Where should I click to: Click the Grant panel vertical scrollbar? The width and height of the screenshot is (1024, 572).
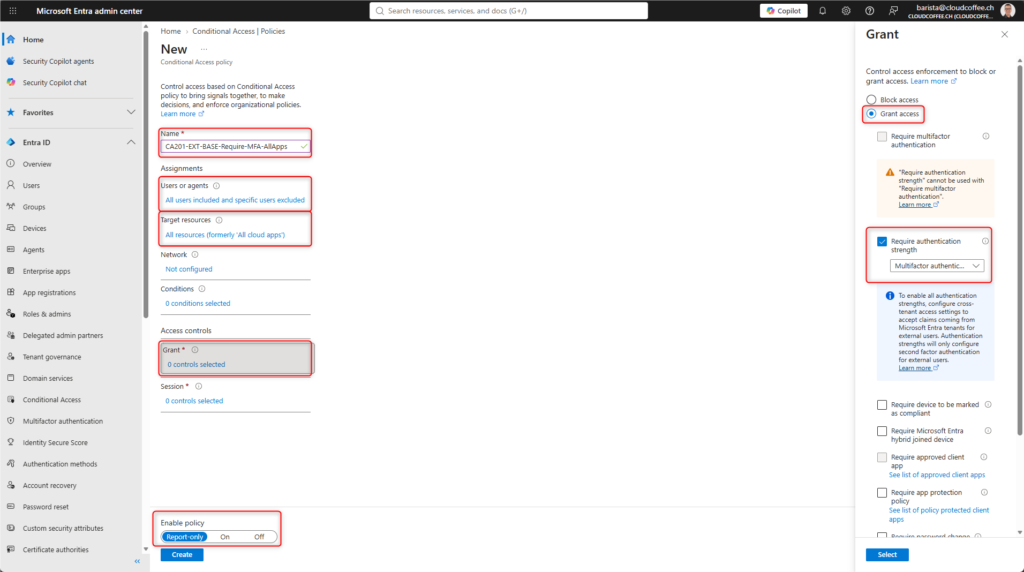(x=1019, y=249)
